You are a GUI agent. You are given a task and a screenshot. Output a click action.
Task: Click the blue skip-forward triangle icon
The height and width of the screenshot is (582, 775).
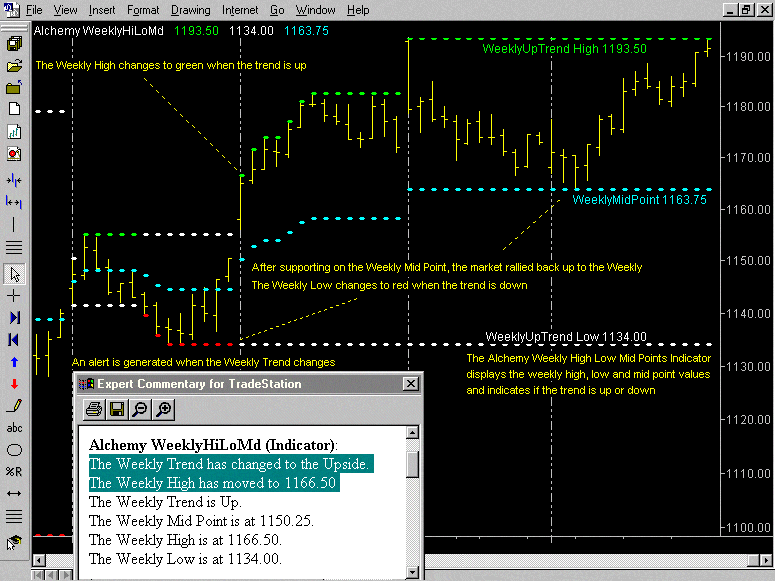(x=14, y=318)
